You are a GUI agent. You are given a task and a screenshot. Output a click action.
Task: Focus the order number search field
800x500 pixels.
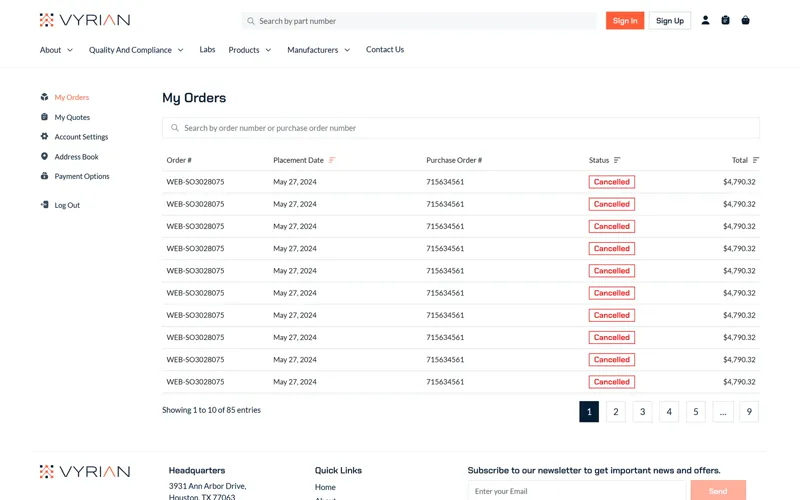tap(461, 128)
